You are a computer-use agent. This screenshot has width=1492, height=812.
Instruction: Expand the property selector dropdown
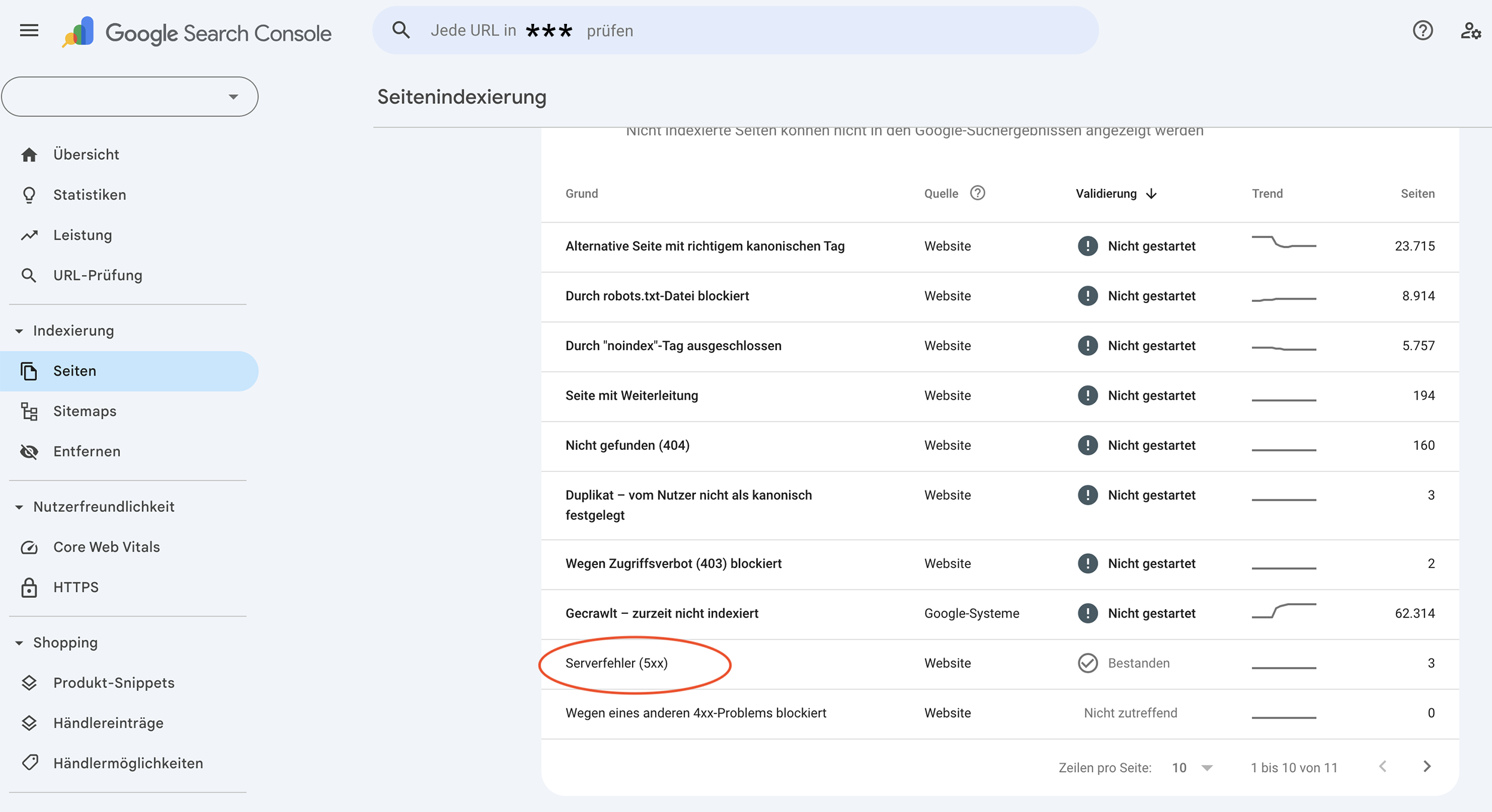[233, 97]
